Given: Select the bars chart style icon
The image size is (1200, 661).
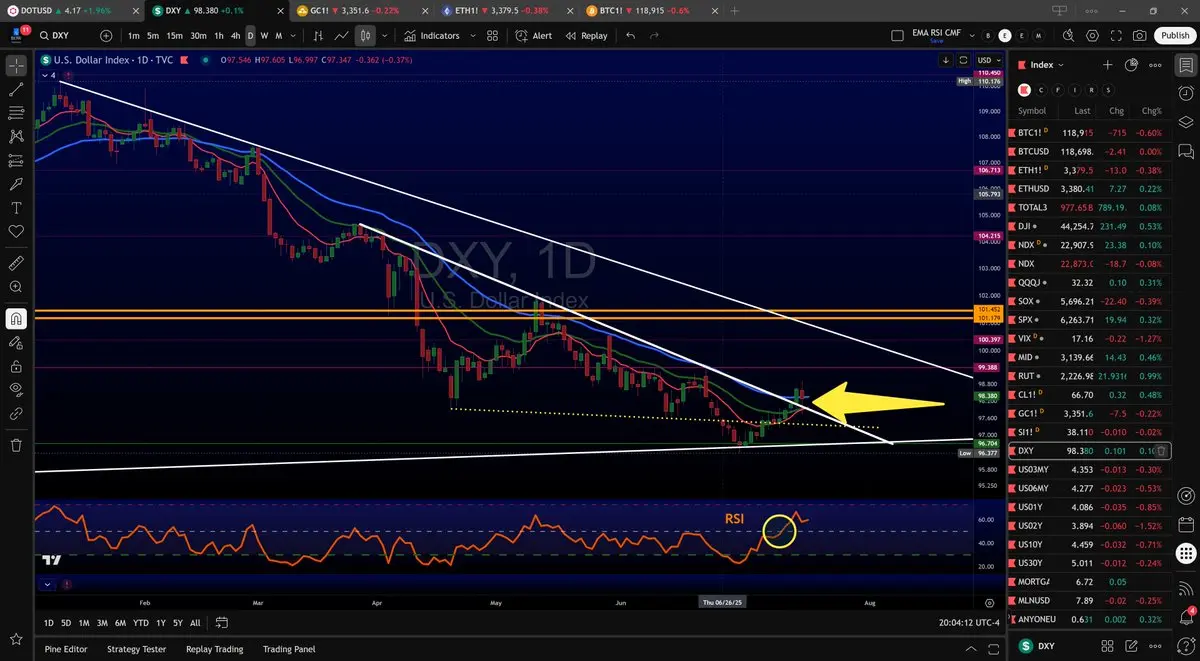Looking at the screenshot, I should [317, 35].
